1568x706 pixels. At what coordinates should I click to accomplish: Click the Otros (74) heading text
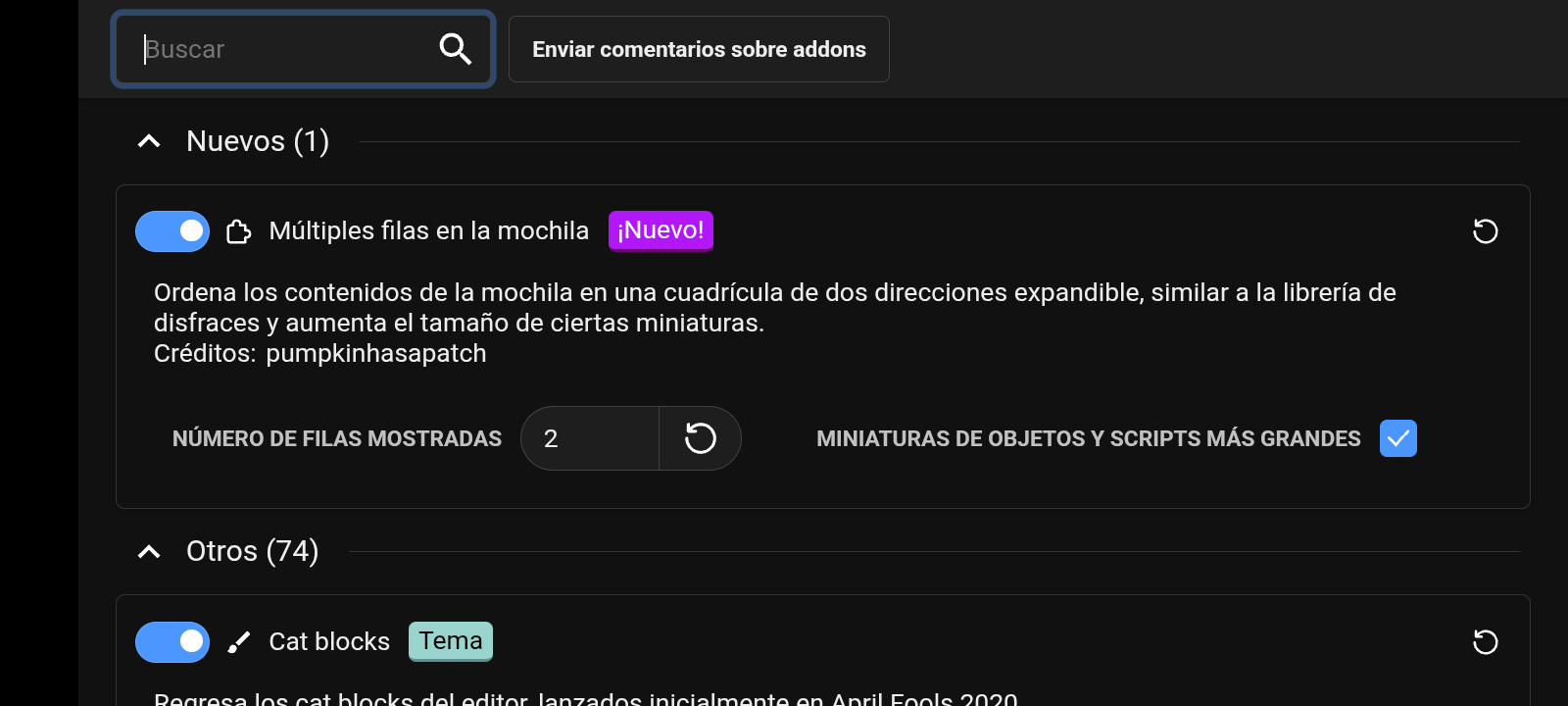253,551
